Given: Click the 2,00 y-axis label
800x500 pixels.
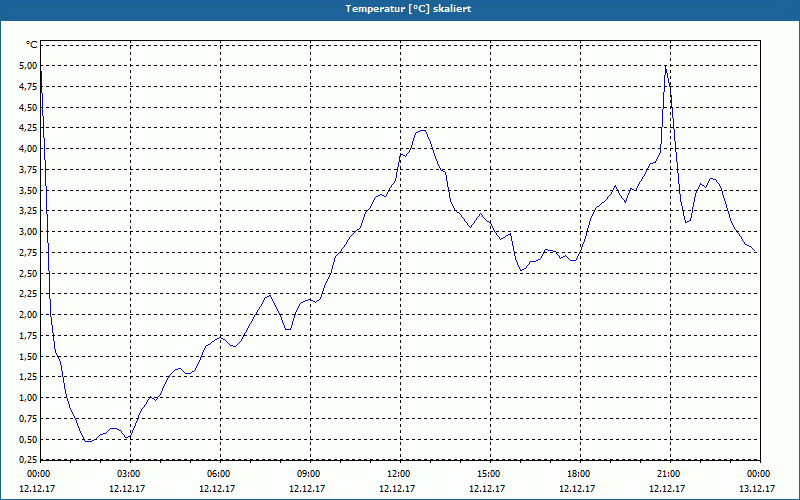Looking at the screenshot, I should [28, 315].
